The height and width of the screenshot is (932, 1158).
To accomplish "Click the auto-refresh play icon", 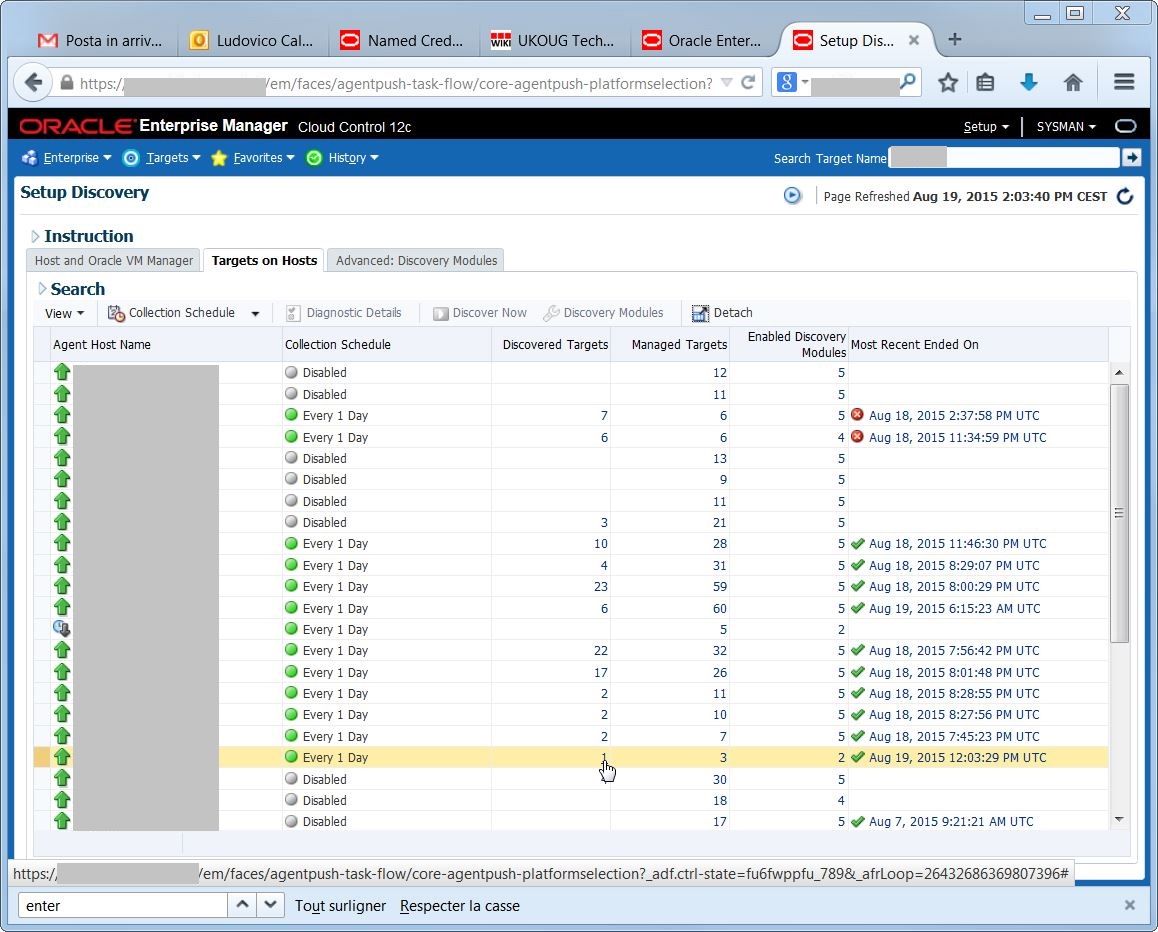I will tap(792, 196).
